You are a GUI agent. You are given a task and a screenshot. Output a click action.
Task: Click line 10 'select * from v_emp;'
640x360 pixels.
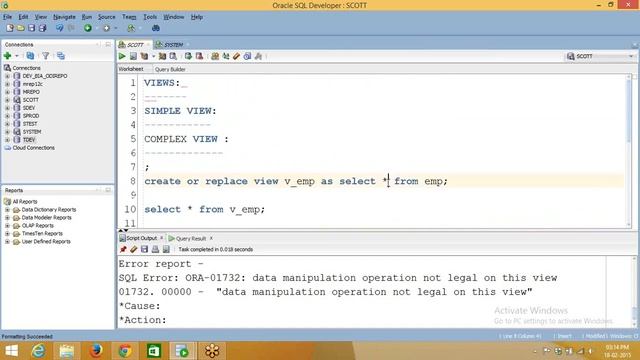[204, 209]
